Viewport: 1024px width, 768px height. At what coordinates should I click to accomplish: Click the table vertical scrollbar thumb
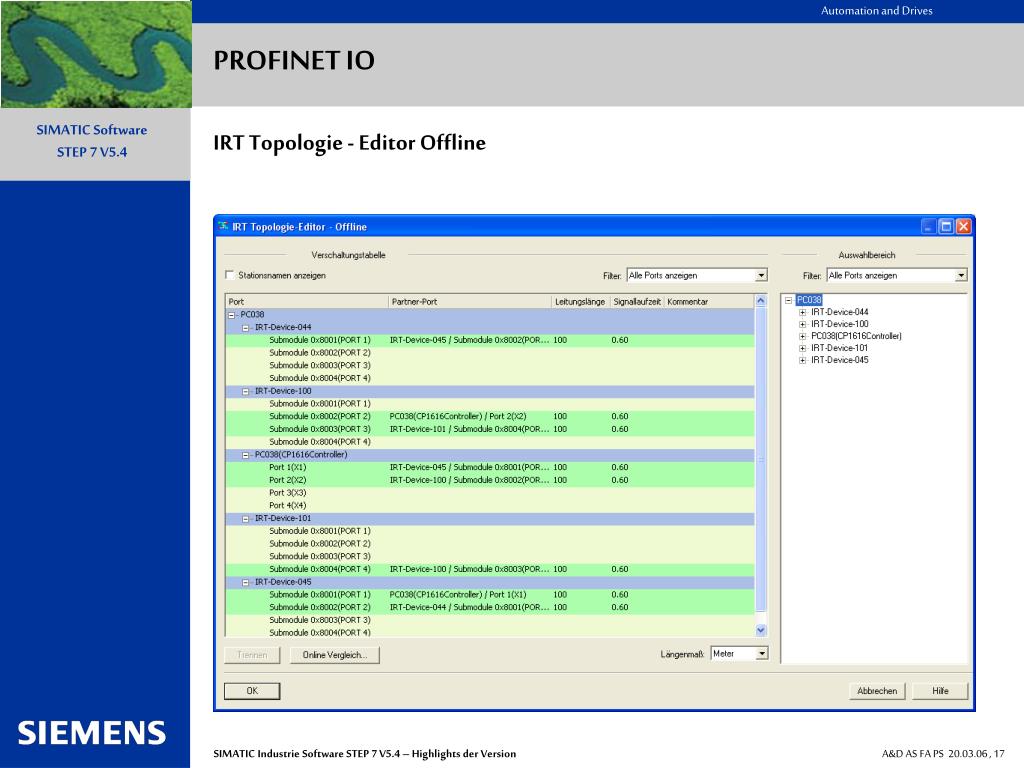760,460
